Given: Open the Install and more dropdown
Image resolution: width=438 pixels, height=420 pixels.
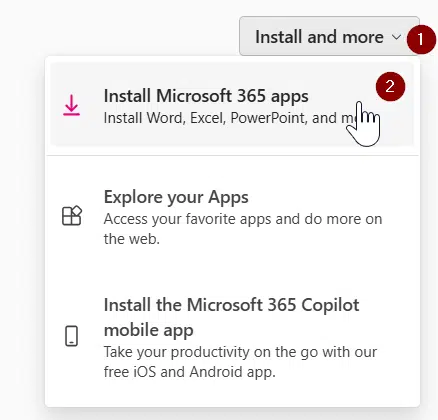Looking at the screenshot, I should pyautogui.click(x=329, y=36).
